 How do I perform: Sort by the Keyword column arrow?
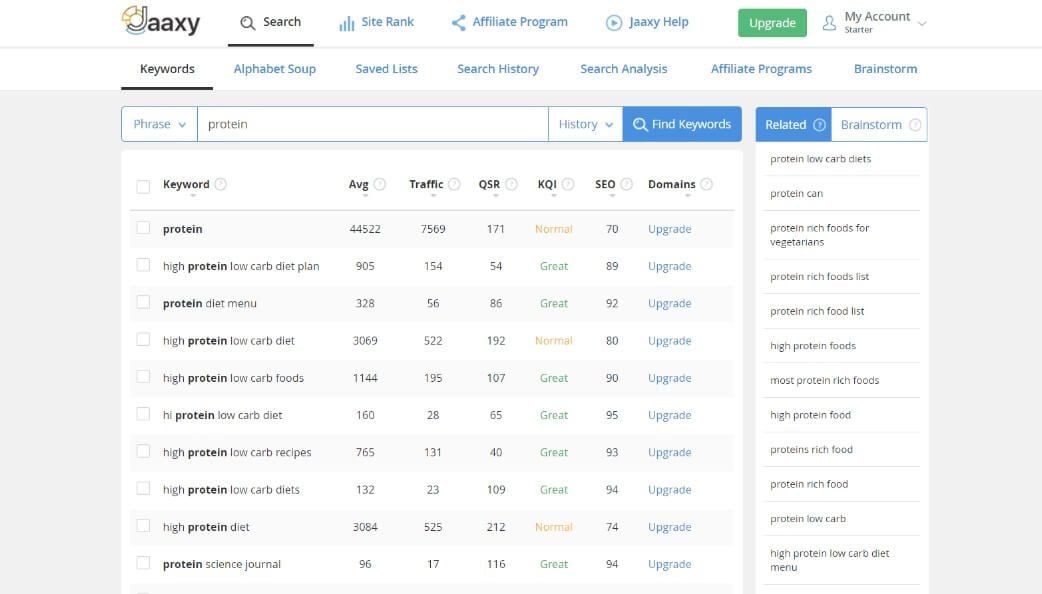[193, 196]
